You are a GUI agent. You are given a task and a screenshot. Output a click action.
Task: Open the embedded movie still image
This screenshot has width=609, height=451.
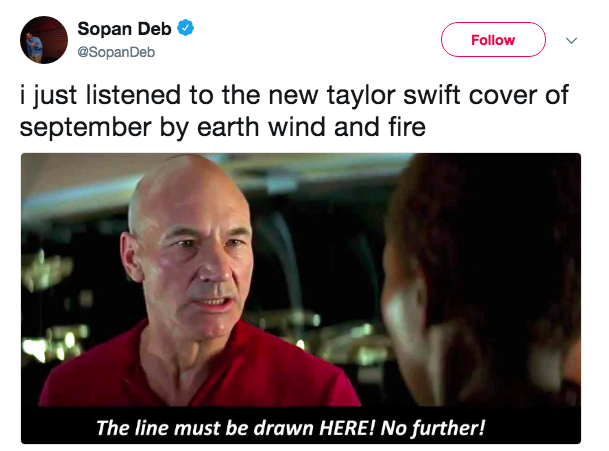coord(301,298)
